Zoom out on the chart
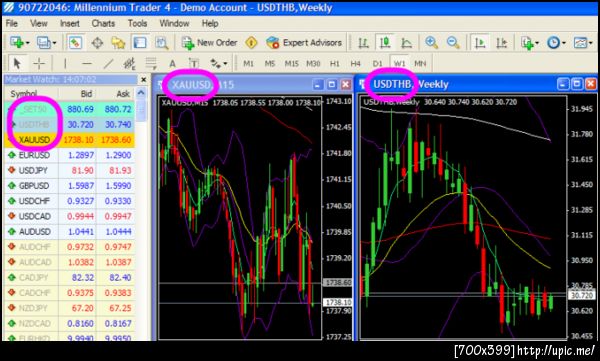The width and height of the screenshot is (600, 361). (x=453, y=42)
